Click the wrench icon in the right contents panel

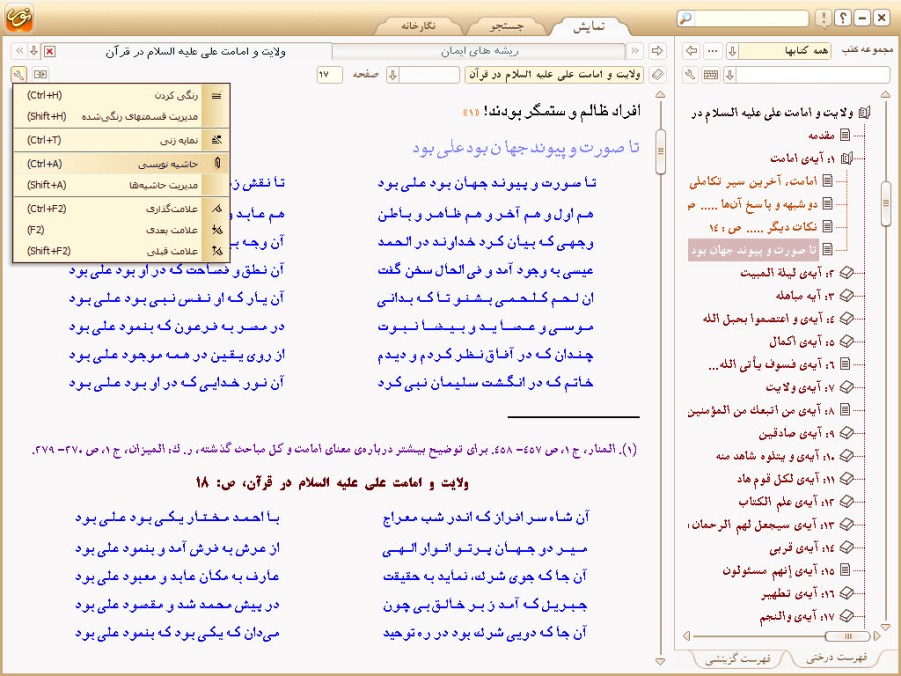(x=690, y=74)
